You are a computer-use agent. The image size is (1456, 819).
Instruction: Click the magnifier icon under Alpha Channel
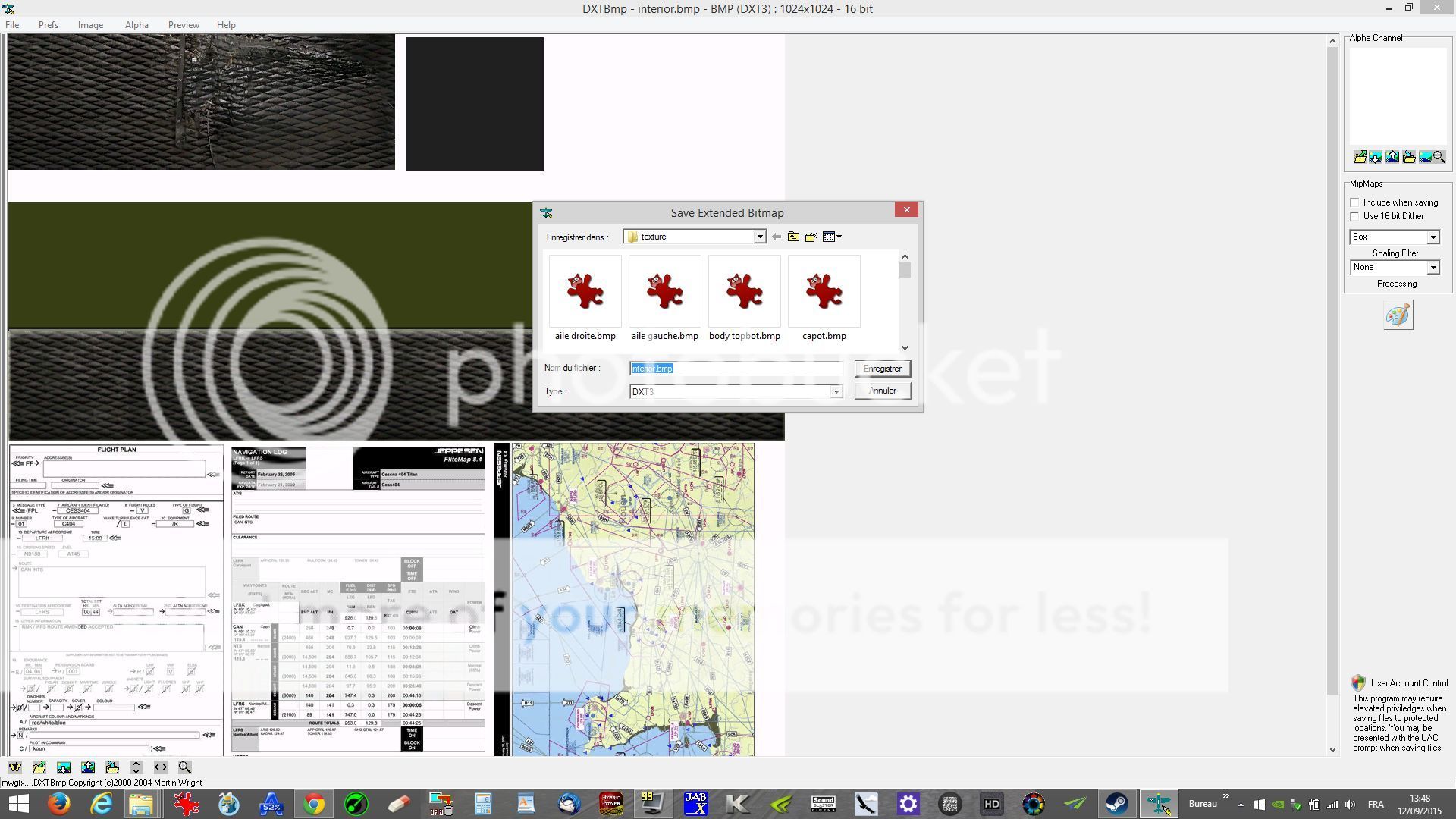(1439, 157)
